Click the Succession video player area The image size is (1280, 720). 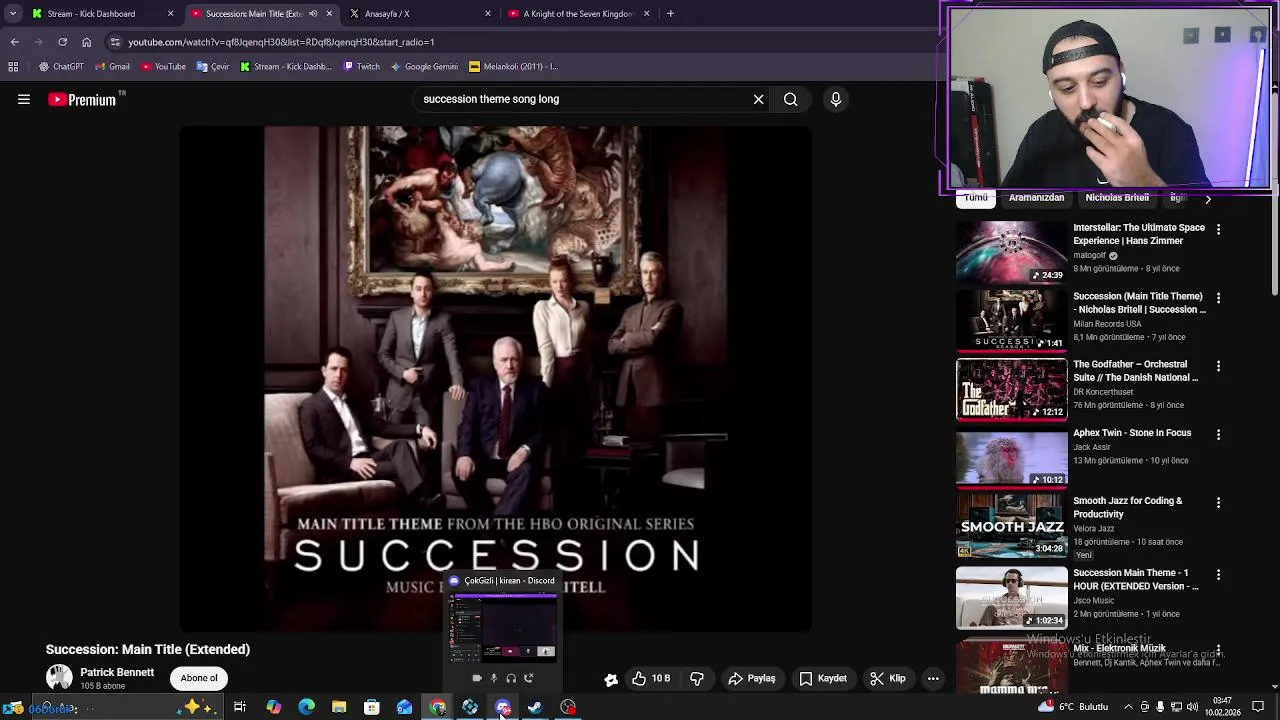point(496,378)
